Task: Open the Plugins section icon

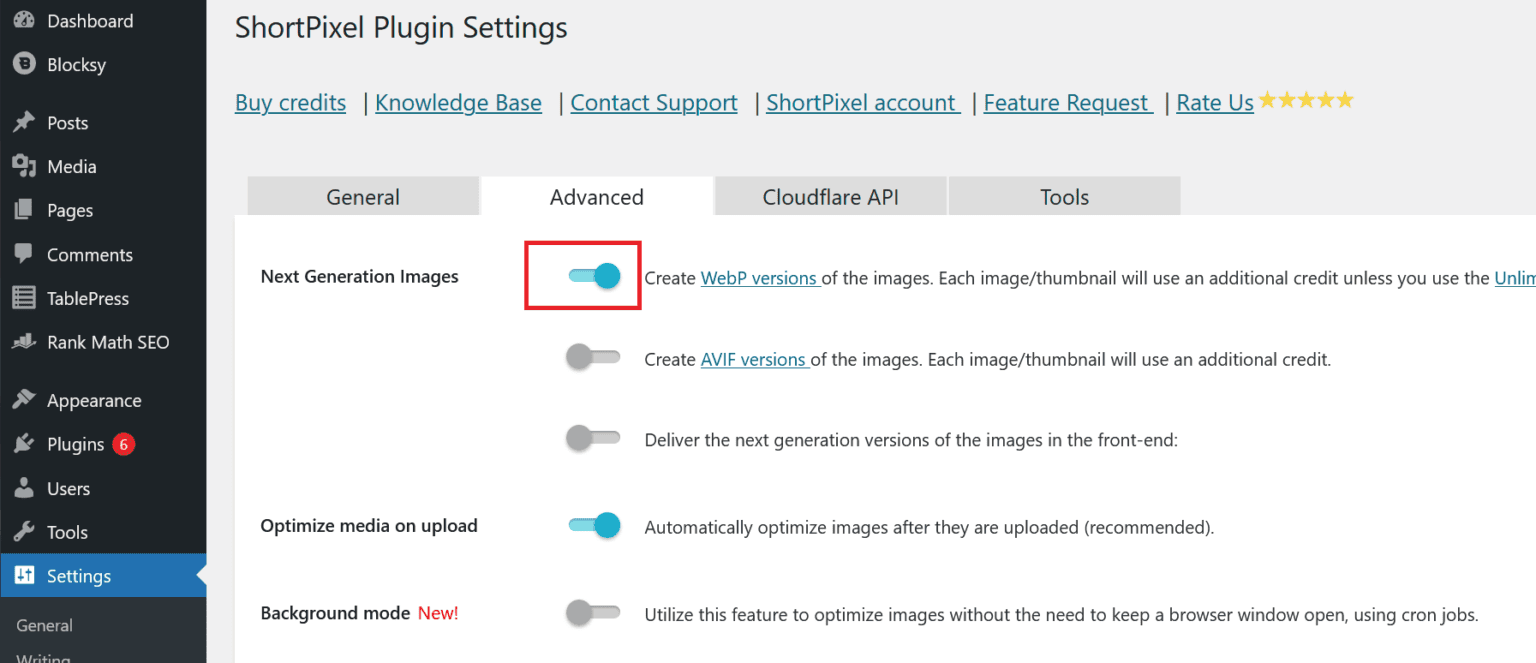Action: pos(24,443)
